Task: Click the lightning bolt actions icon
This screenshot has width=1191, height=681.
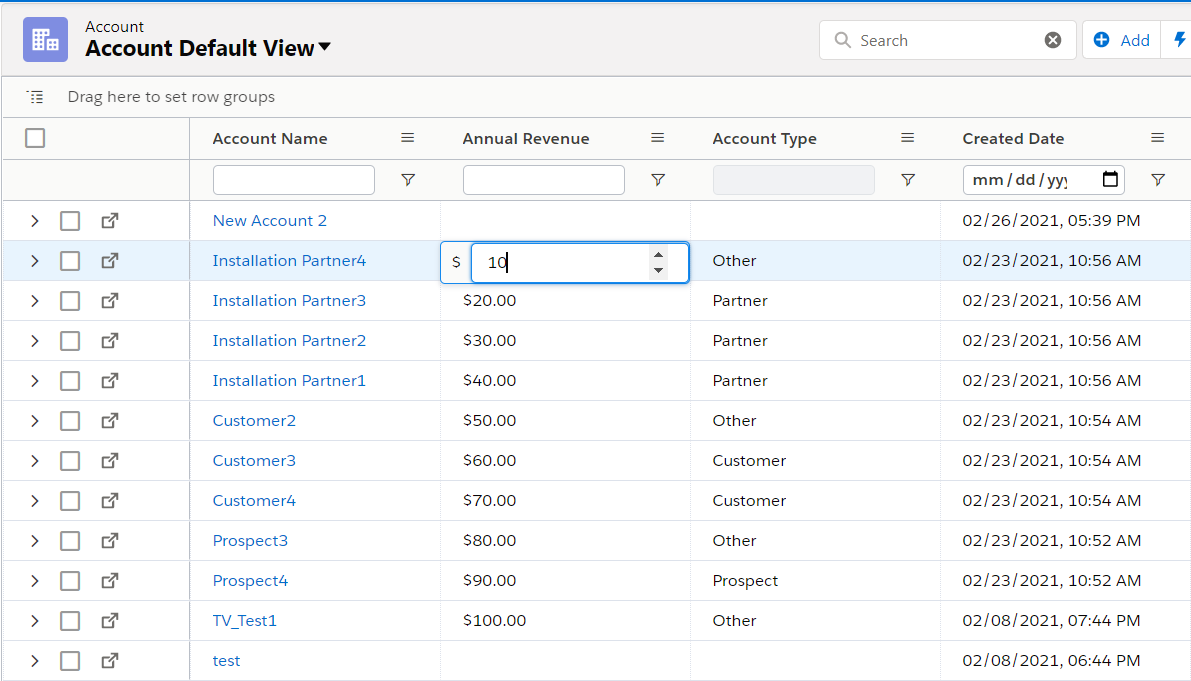Action: 1179,40
